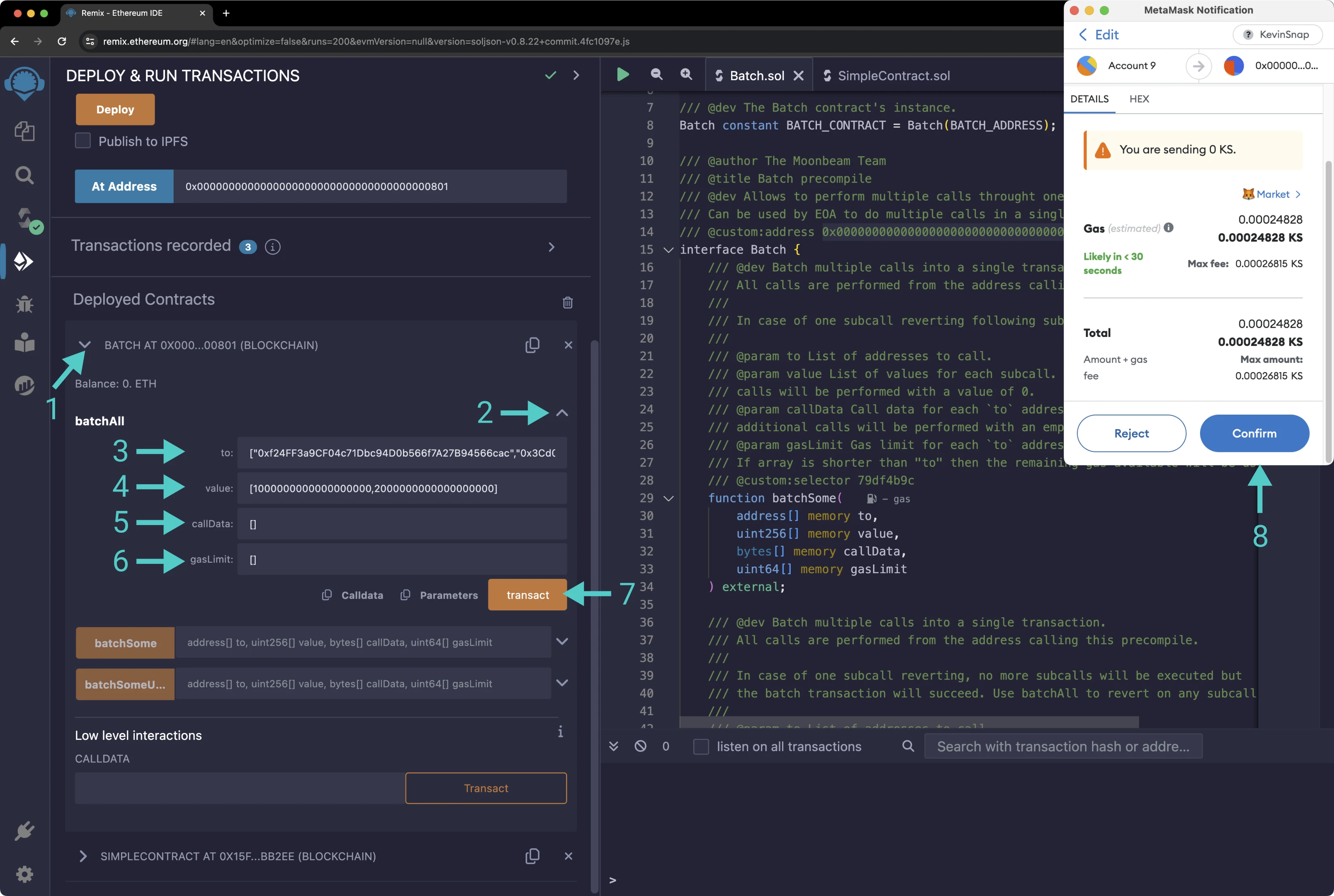
Task: Click low level Transact button
Action: pyautogui.click(x=486, y=788)
